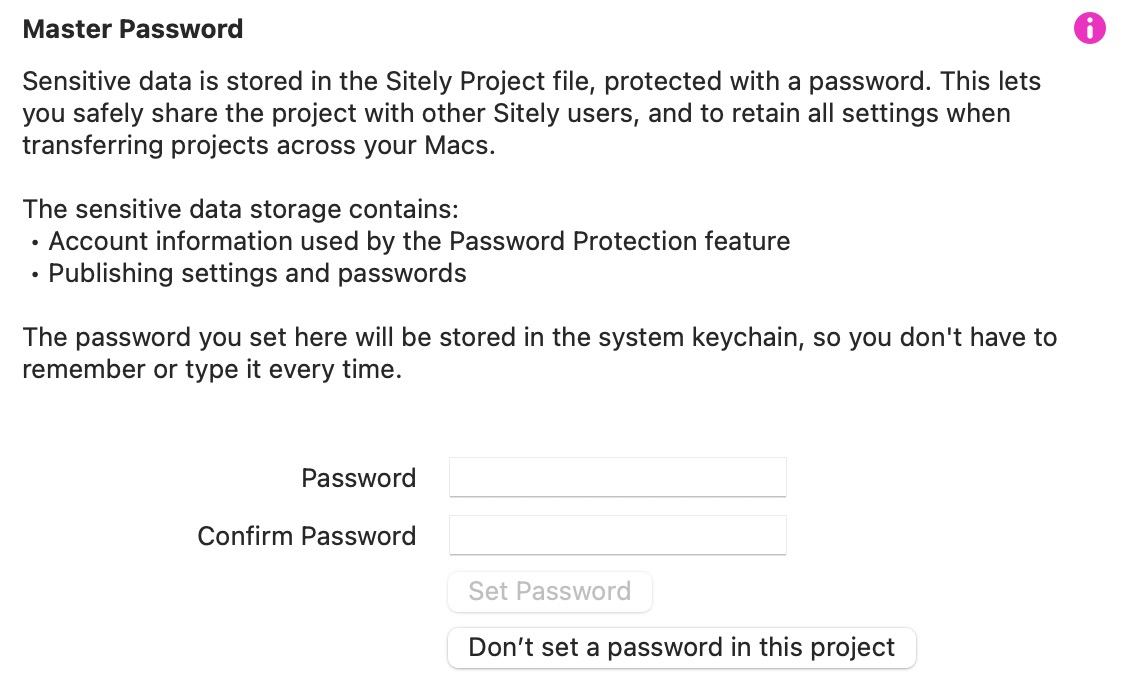Click the Password field label
The image size is (1126, 692).
(358, 478)
